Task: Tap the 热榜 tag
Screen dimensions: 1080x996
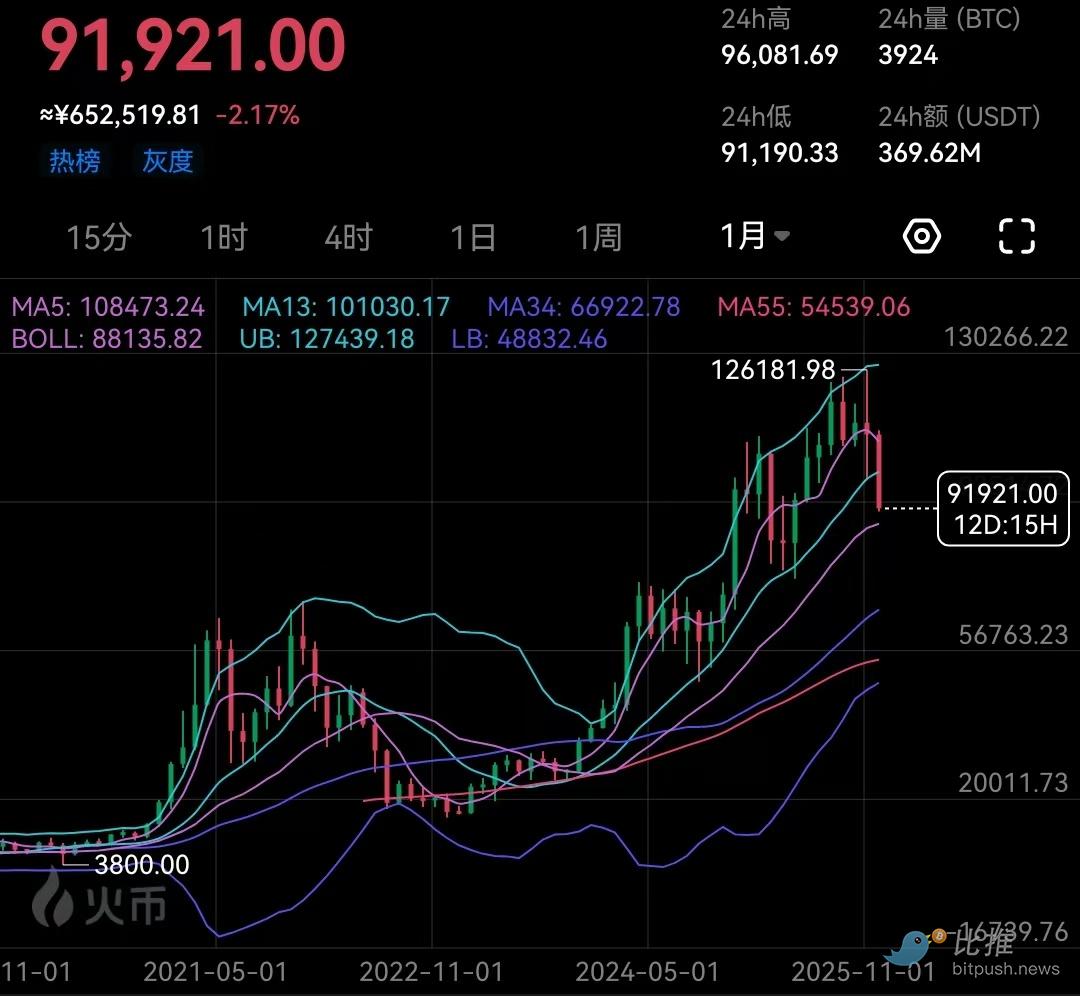Action: click(x=75, y=161)
